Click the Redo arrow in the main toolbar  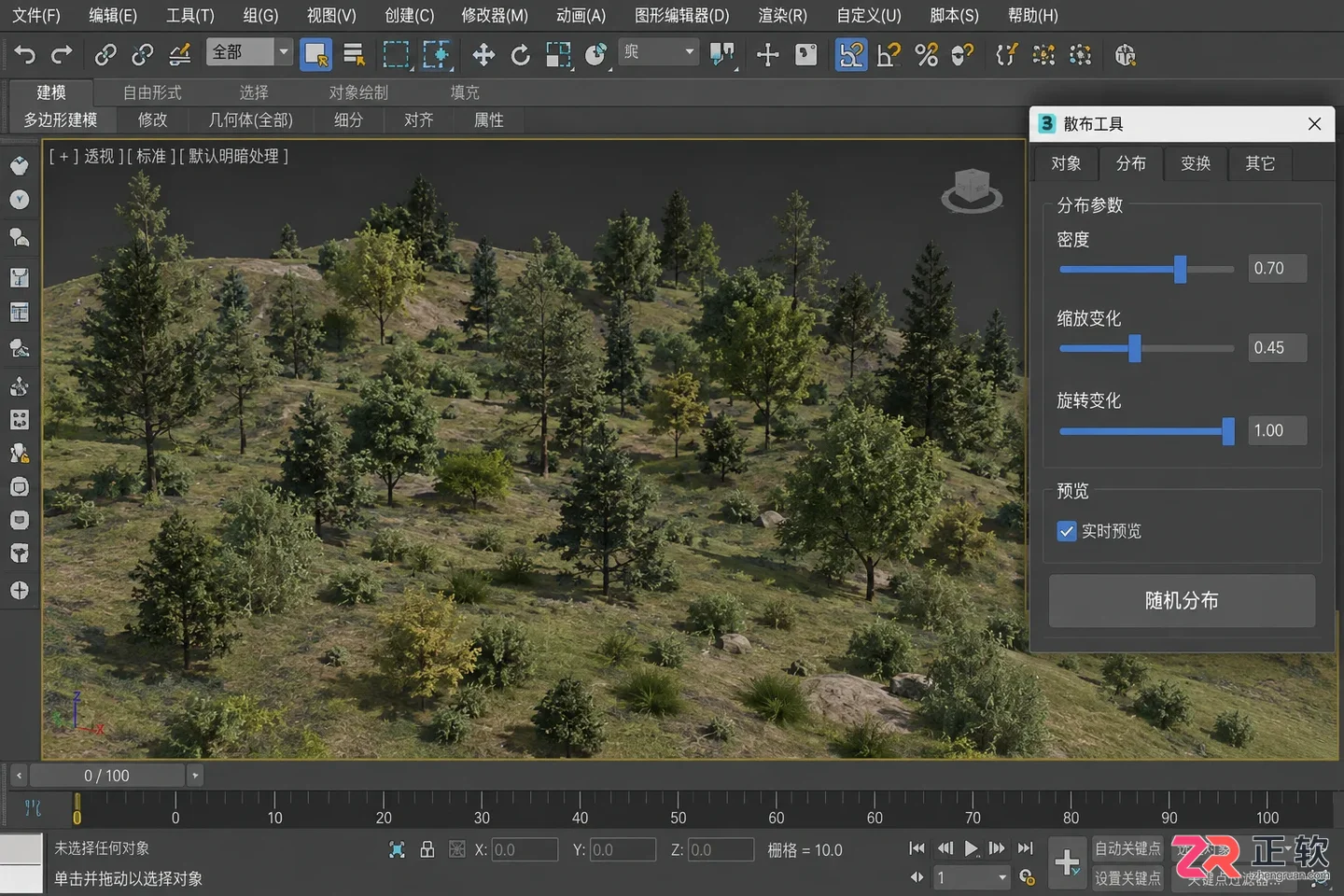(x=62, y=55)
